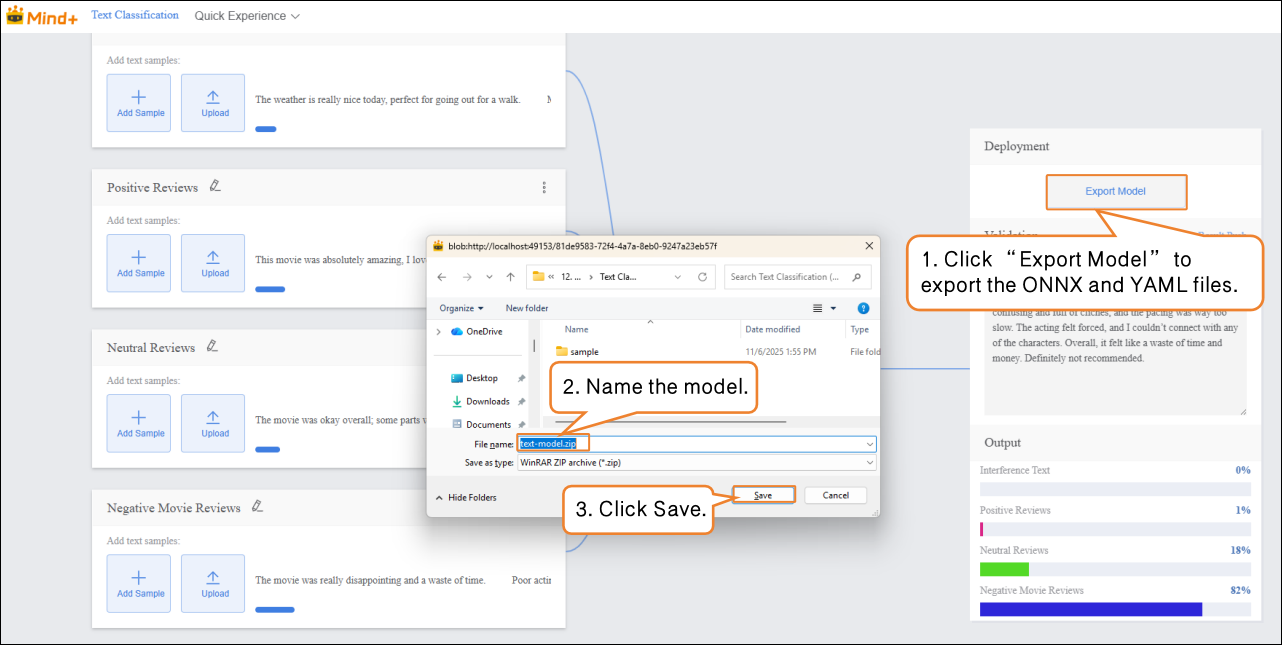Click Upload in the Neutral Reviews card

213,423
